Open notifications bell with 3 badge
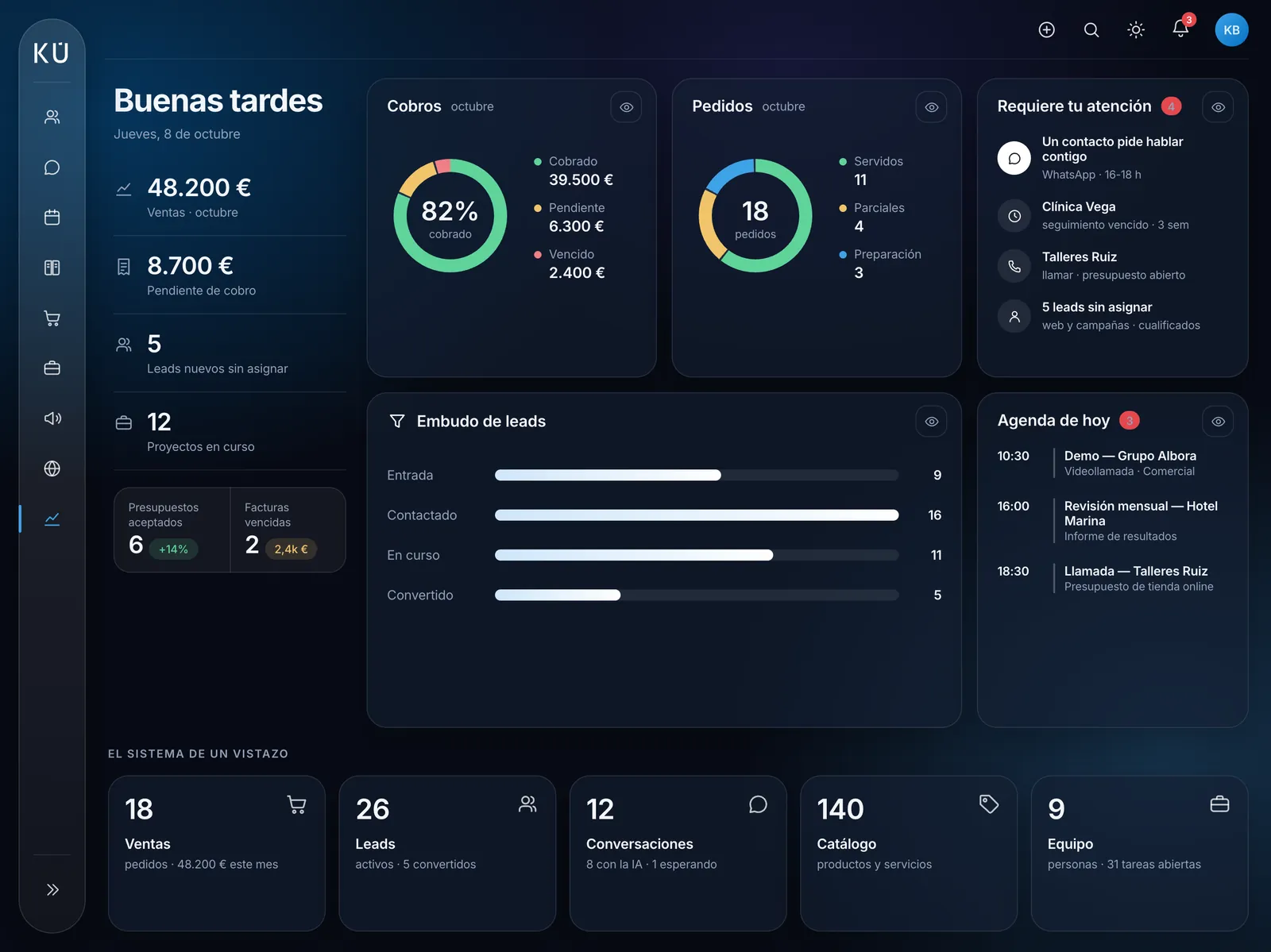1271x952 pixels. click(x=1181, y=29)
